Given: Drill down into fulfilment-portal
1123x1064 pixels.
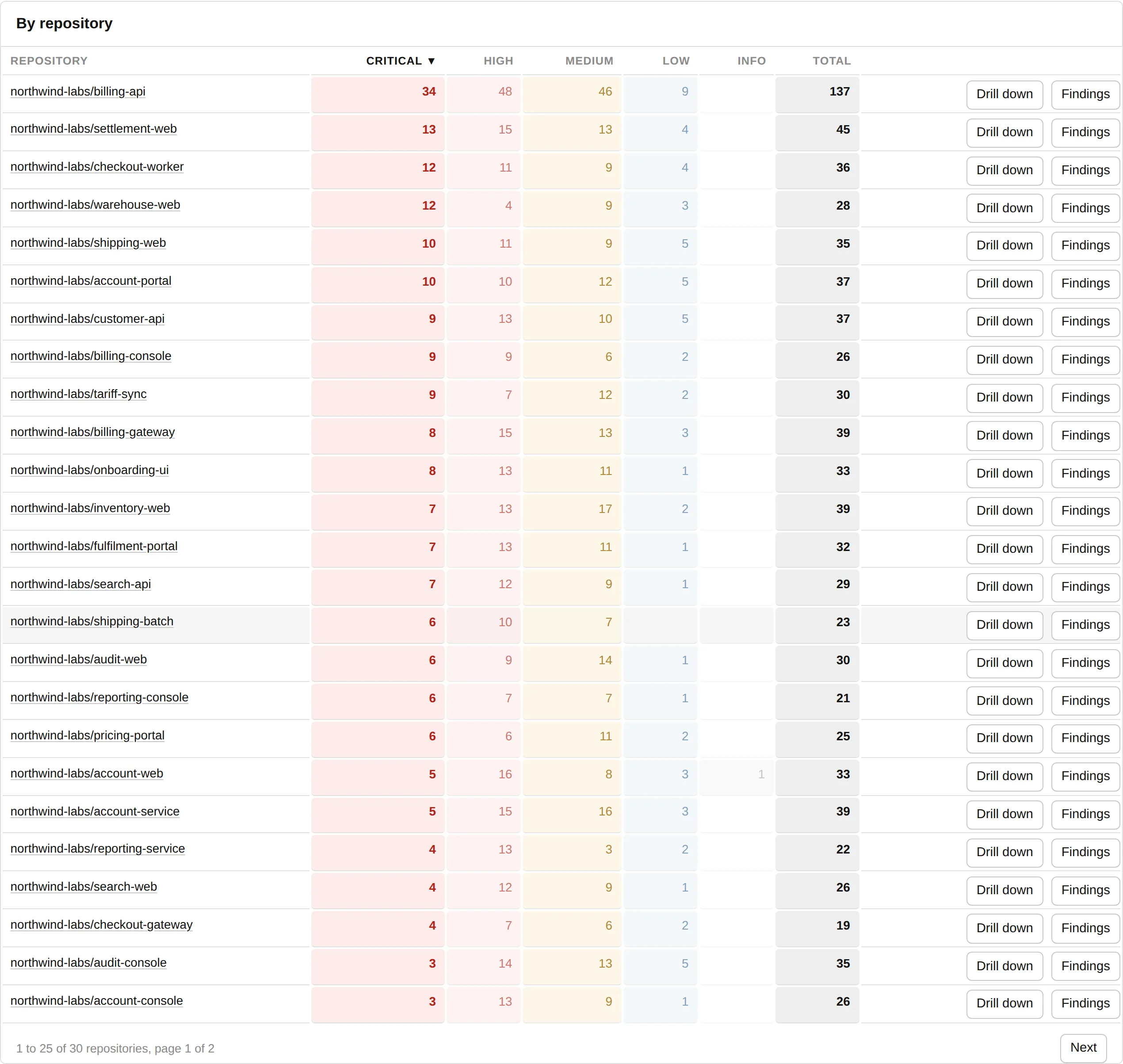Looking at the screenshot, I should coord(1005,549).
